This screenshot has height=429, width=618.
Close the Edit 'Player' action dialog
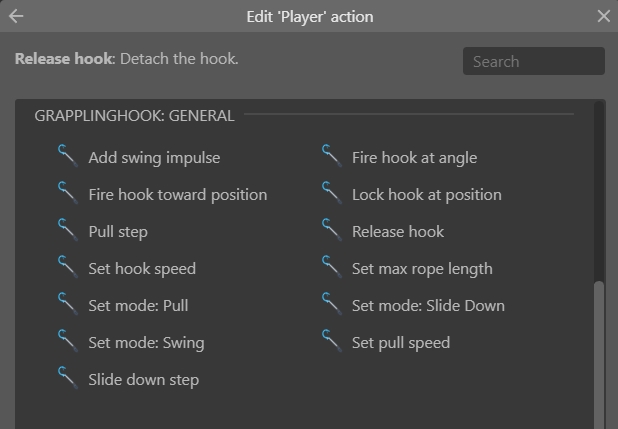(x=603, y=16)
